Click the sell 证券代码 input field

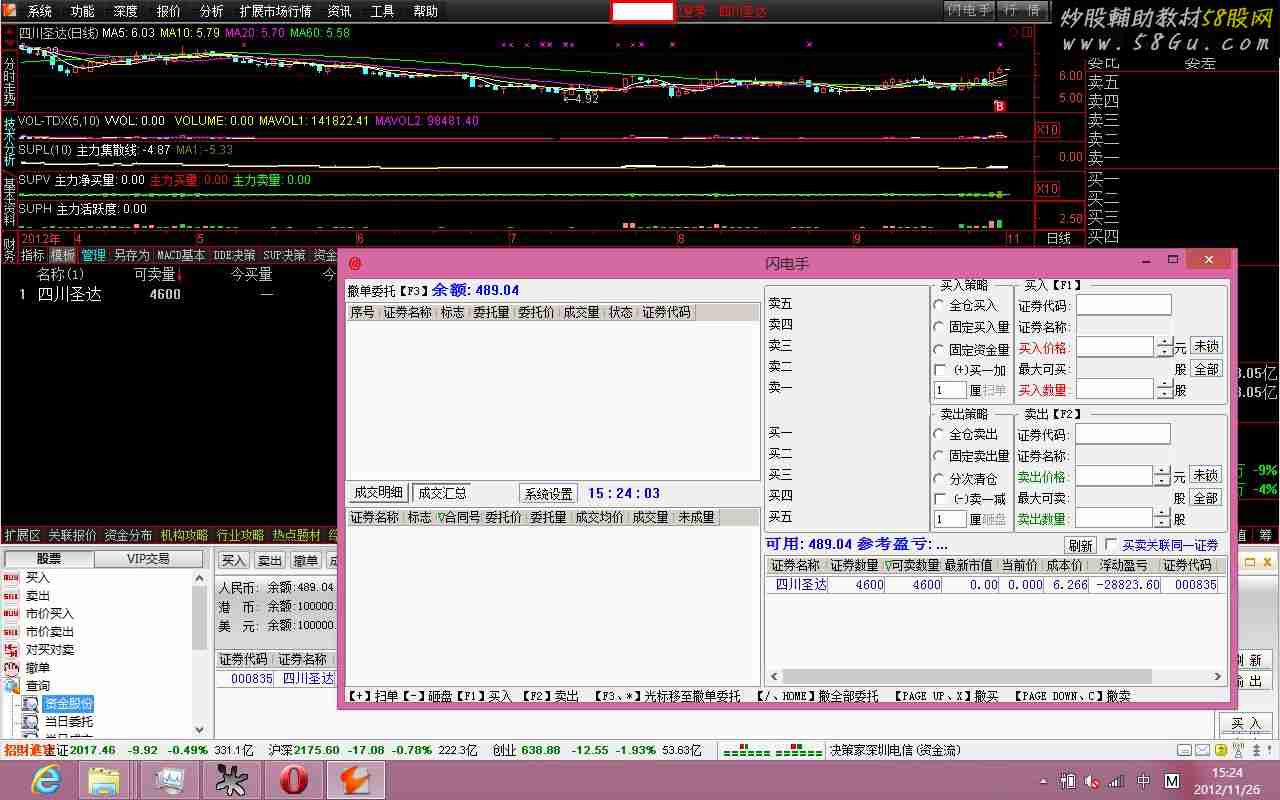[x=1122, y=434]
